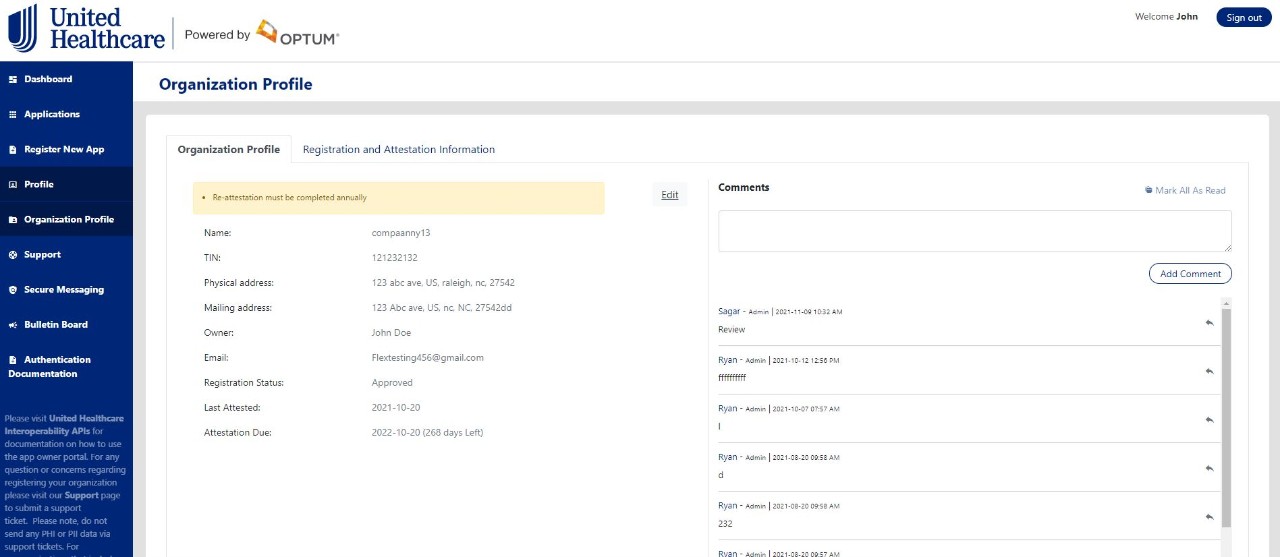Open Applications from the sidebar

[x=52, y=115]
